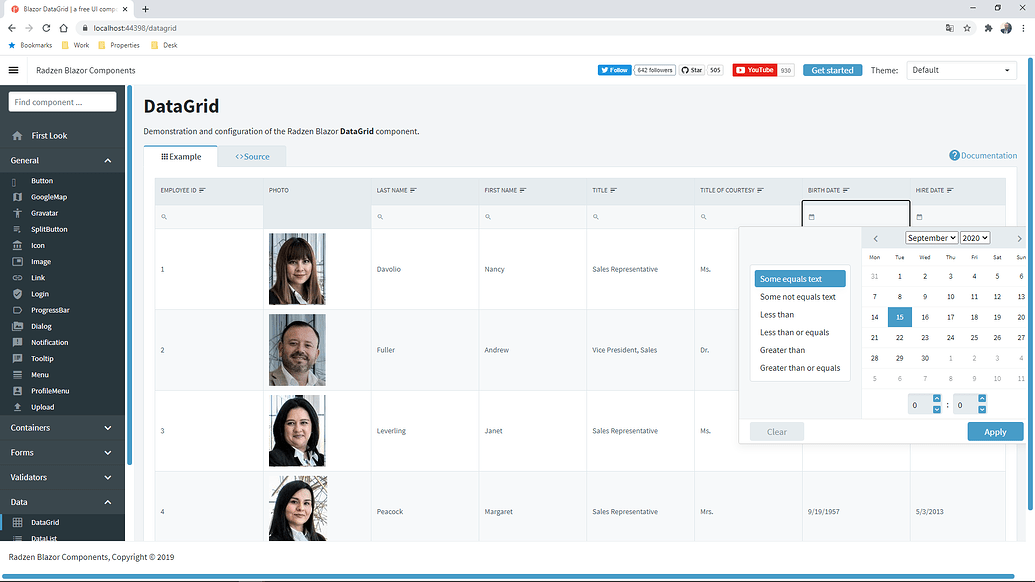The image size is (1035, 582).
Task: Choose 'Less than' filter operator
Action: (x=800, y=315)
